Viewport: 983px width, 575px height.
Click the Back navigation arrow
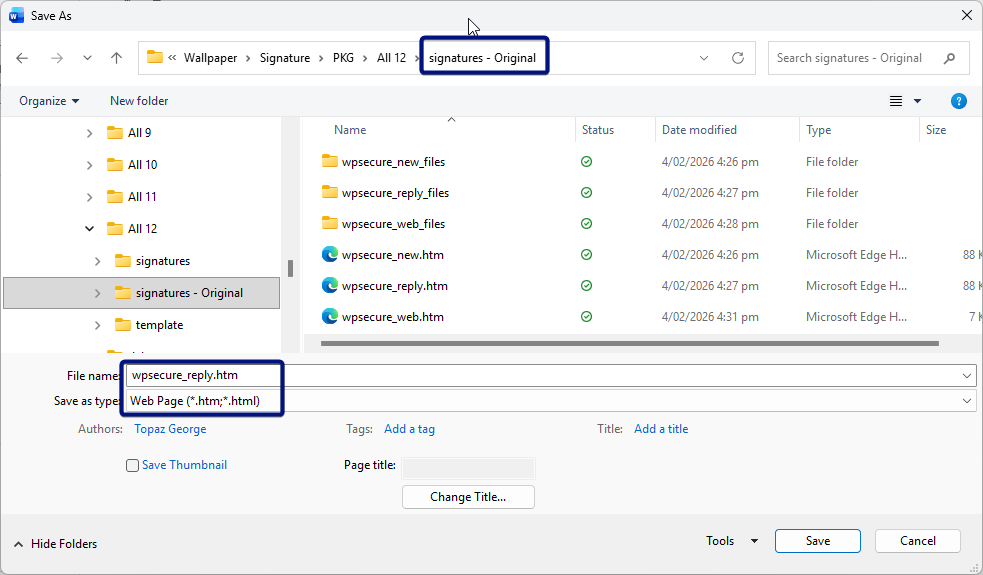(x=22, y=58)
